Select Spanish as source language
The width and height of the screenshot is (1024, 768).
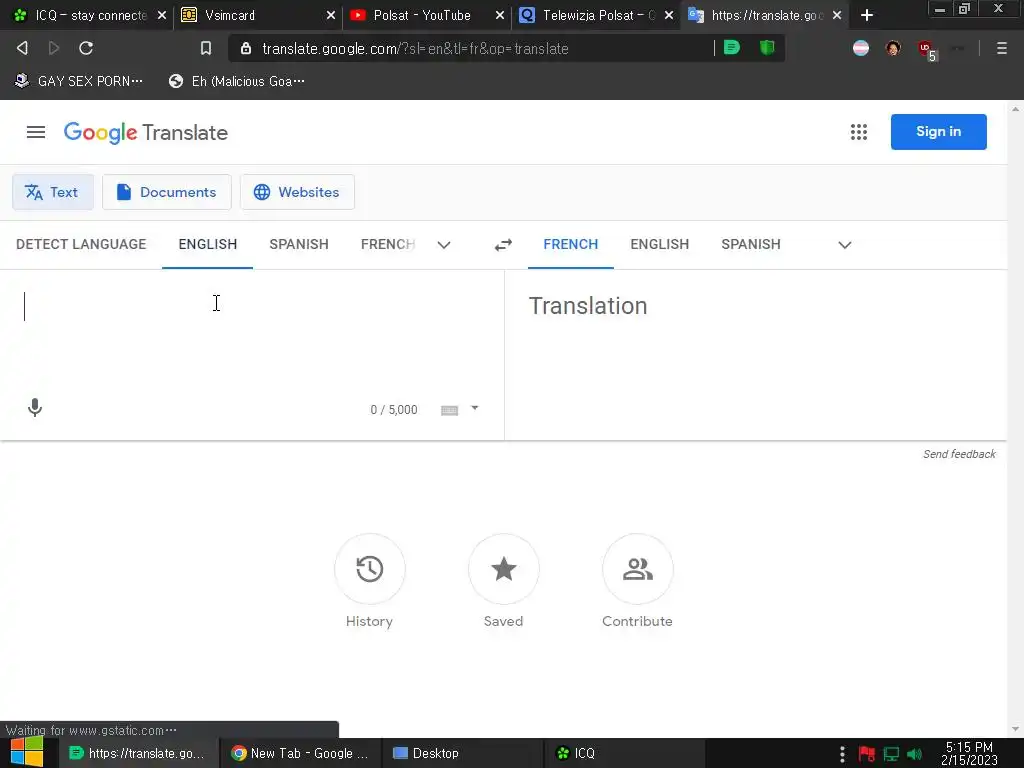tap(299, 244)
